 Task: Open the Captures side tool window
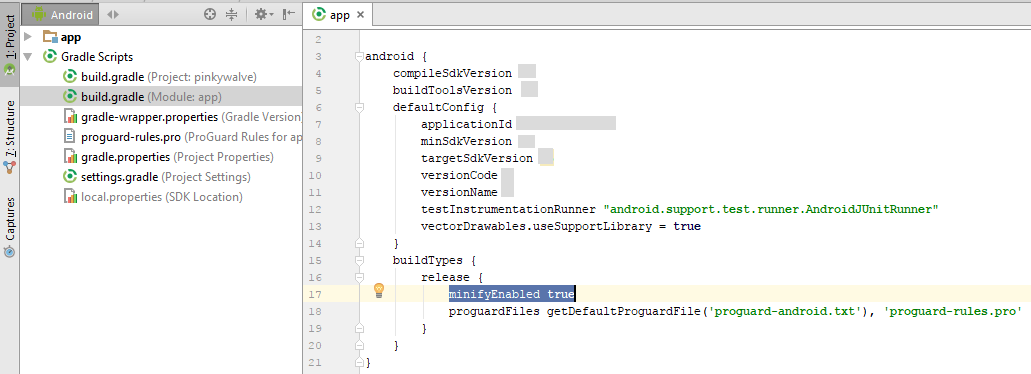(9, 227)
